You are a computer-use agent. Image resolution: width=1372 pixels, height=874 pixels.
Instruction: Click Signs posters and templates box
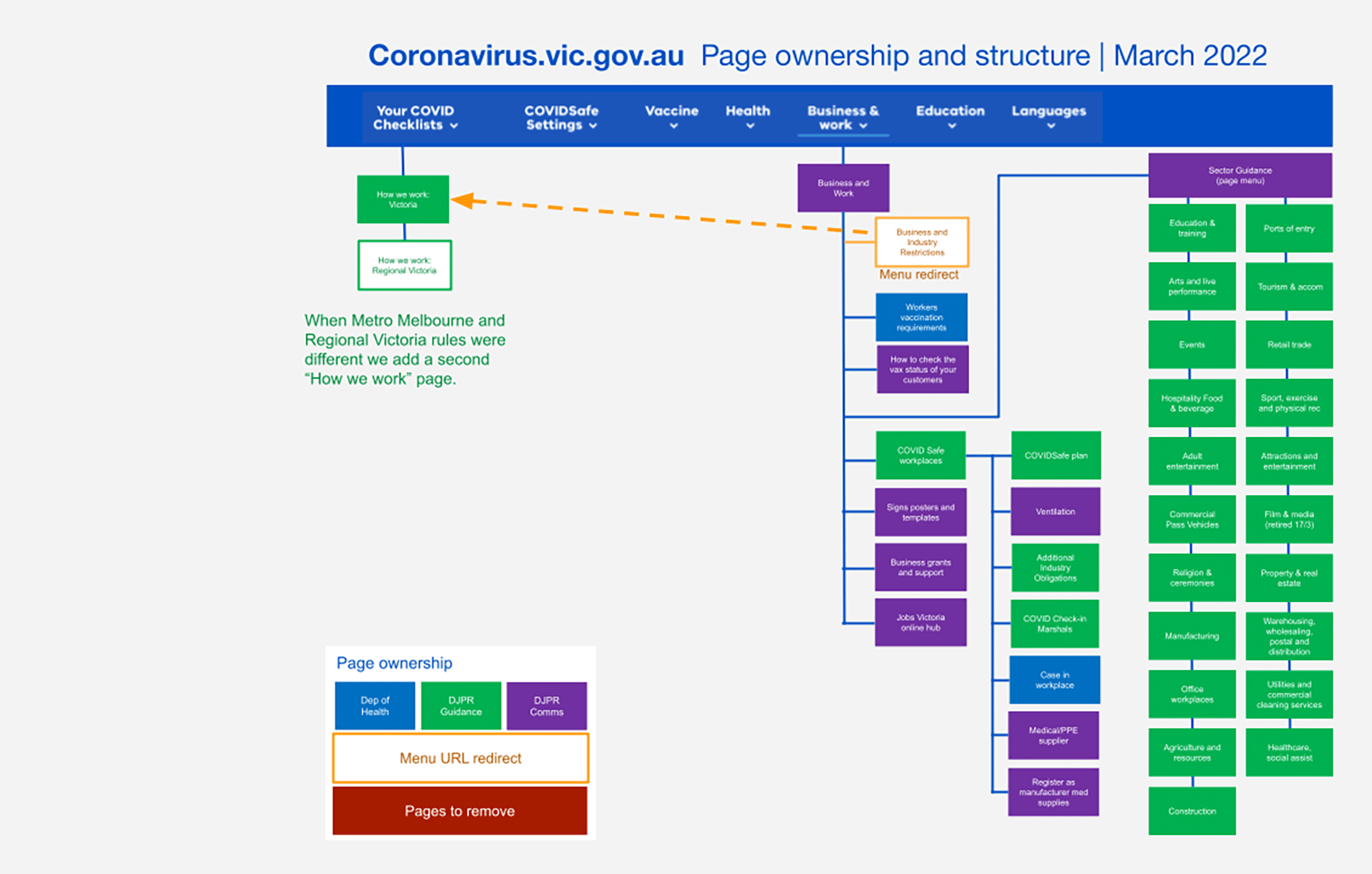tap(921, 512)
